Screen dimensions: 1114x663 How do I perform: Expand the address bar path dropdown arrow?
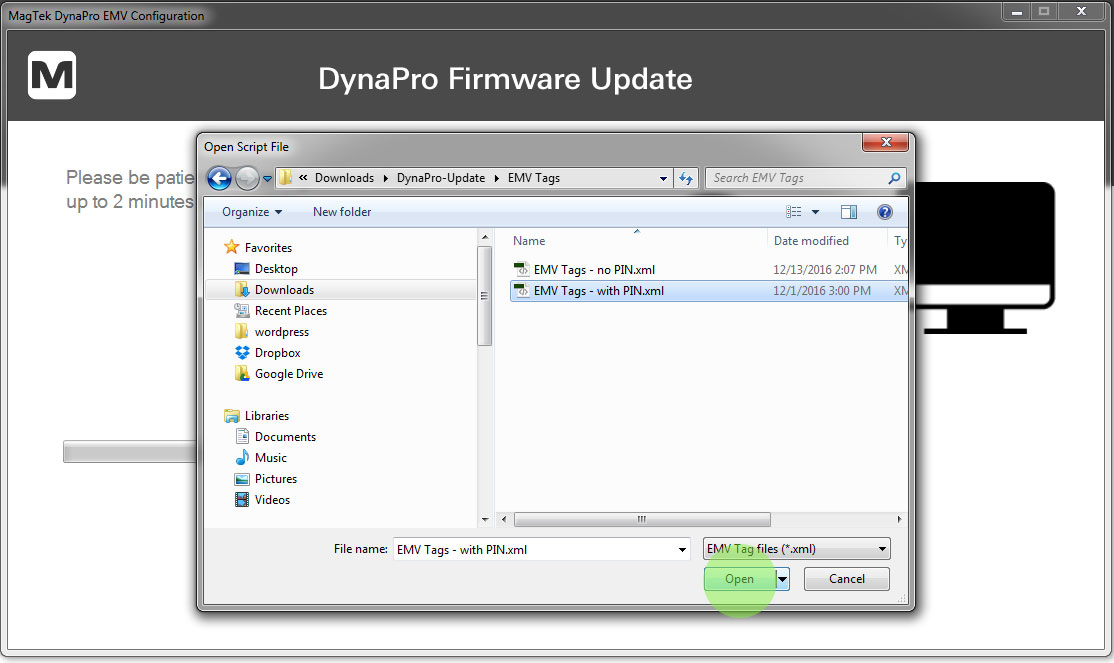pos(663,178)
